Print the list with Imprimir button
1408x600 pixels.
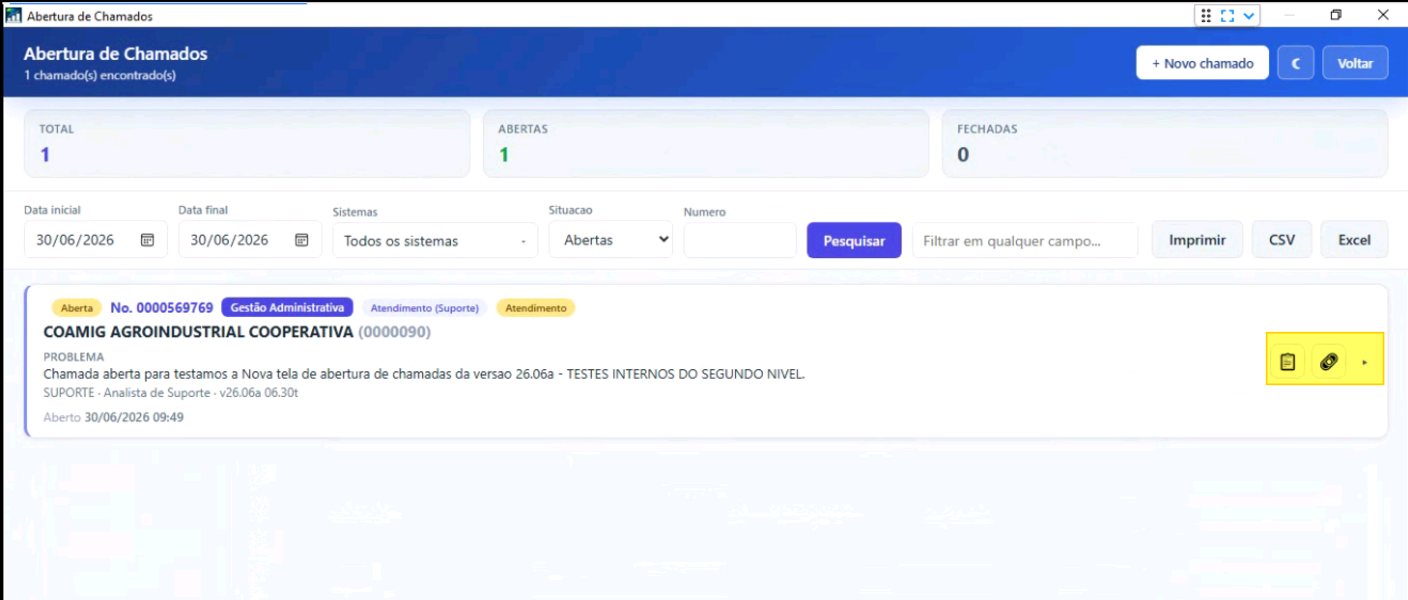click(x=1197, y=240)
